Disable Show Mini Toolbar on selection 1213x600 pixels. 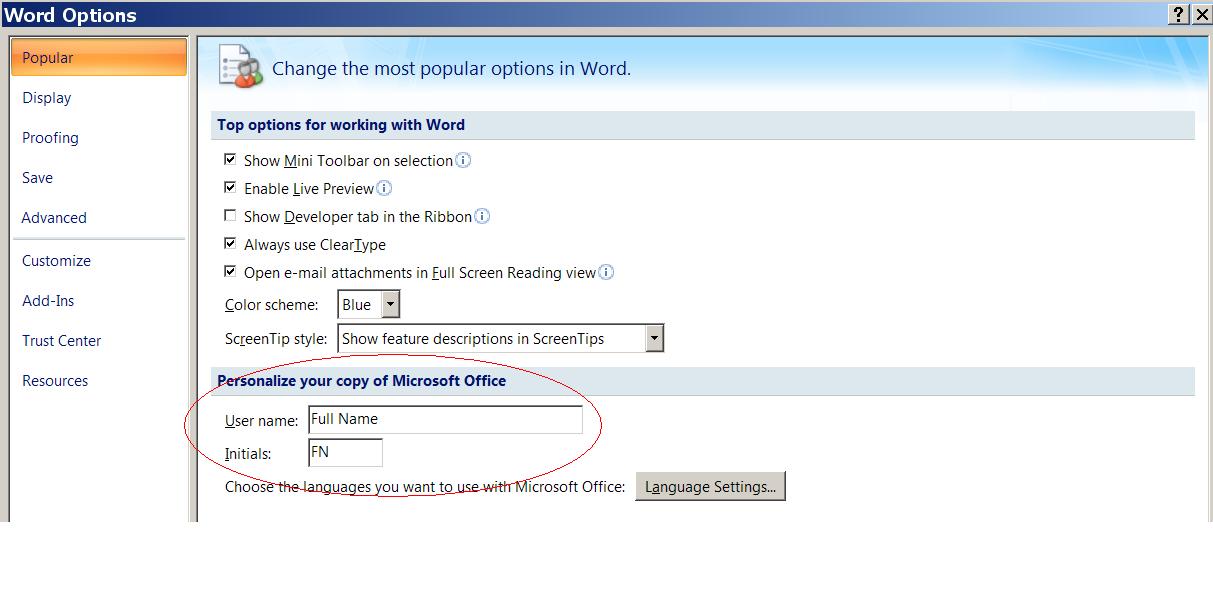tap(230, 160)
